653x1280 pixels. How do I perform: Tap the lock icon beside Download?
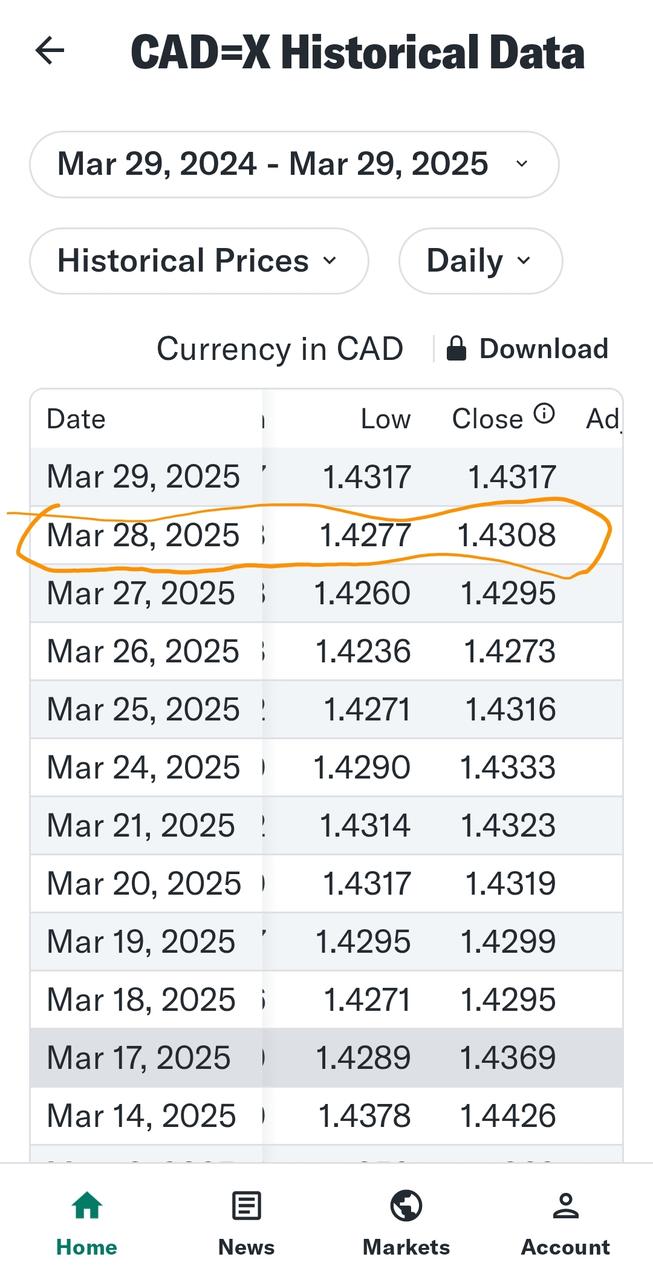click(455, 348)
